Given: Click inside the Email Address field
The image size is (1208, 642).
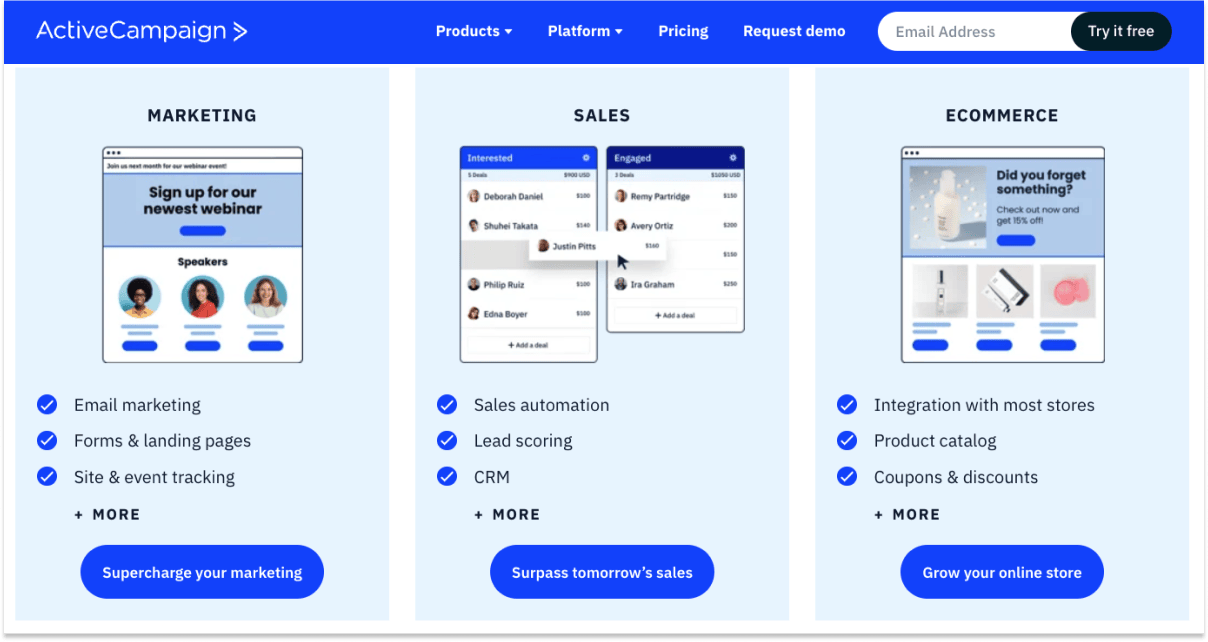Looking at the screenshot, I should 960,31.
